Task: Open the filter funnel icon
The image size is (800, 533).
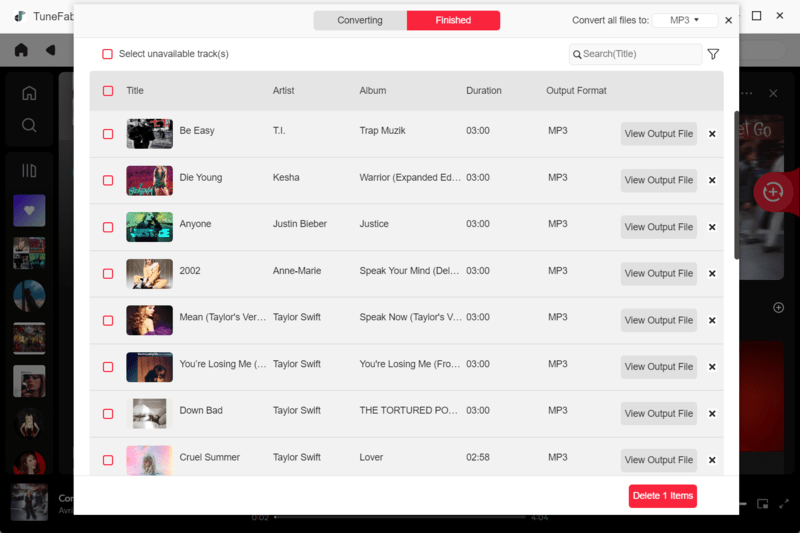Action: click(713, 54)
